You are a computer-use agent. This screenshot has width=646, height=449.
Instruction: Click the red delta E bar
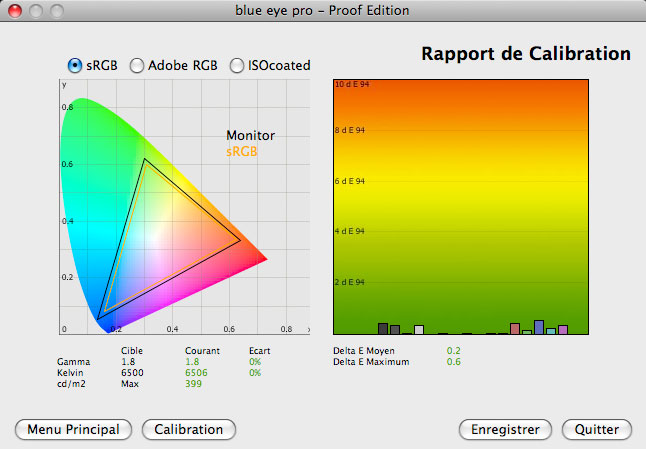(x=515, y=328)
